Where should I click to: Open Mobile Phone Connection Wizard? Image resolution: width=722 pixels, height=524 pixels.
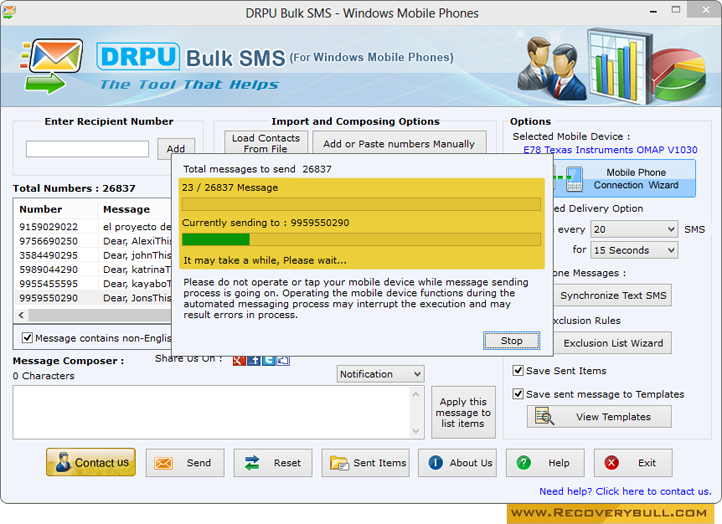[624, 179]
